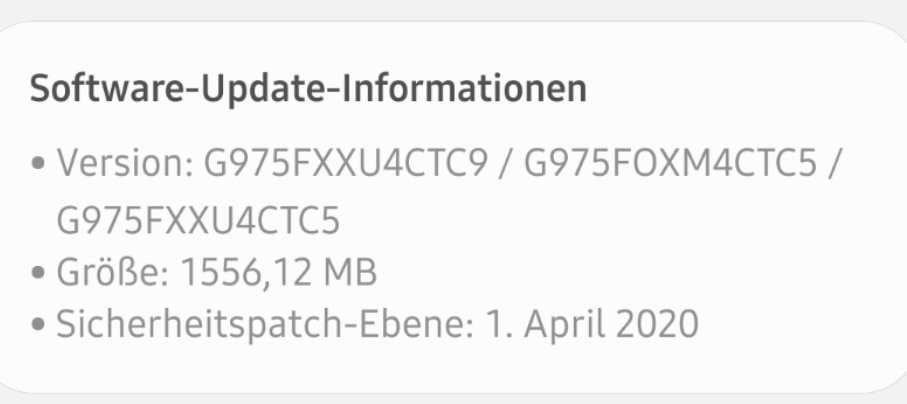Select the 'Version:' label text
This screenshot has height=404, width=907.
124,163
